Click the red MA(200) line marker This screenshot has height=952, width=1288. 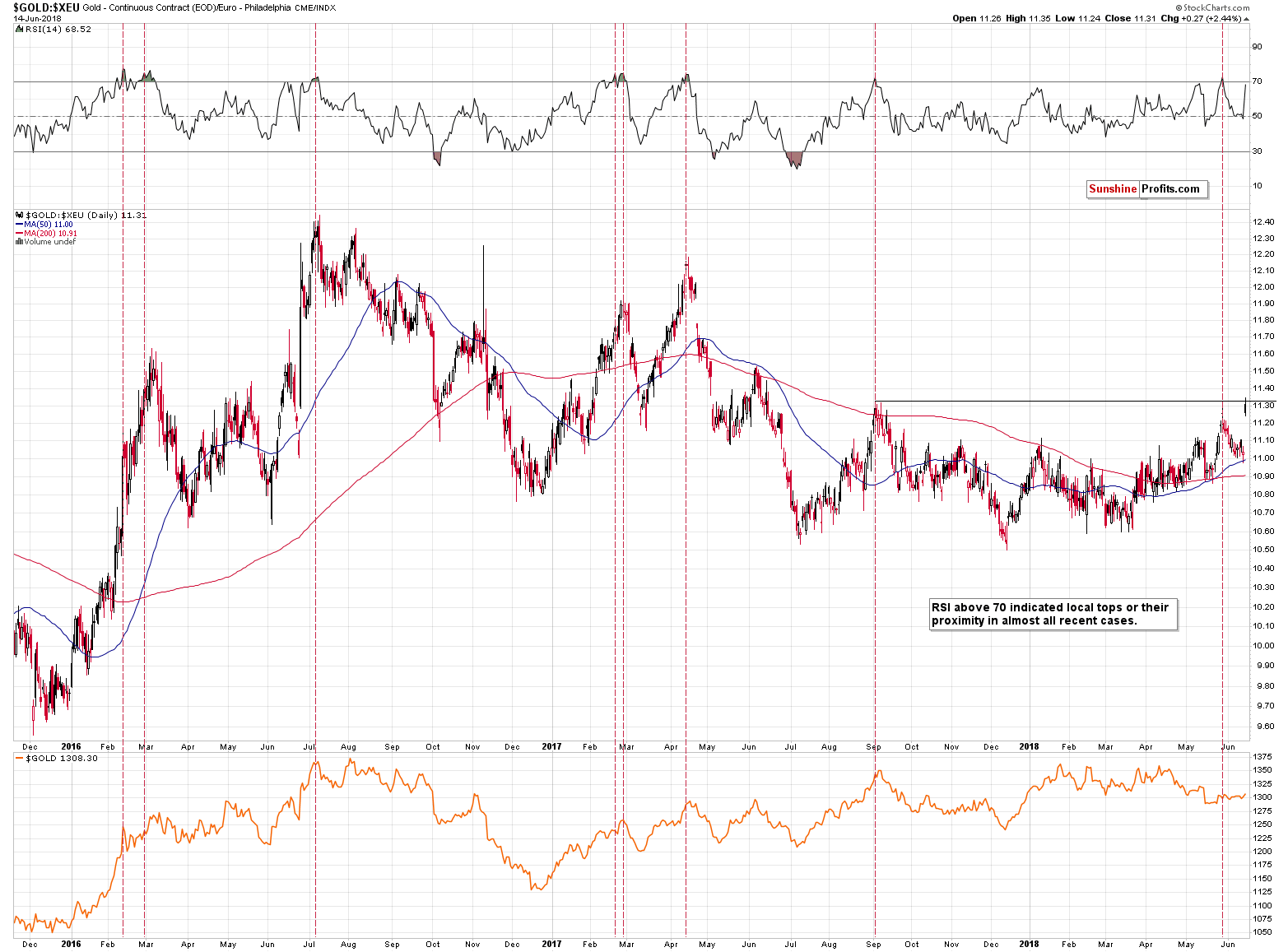click(19, 234)
